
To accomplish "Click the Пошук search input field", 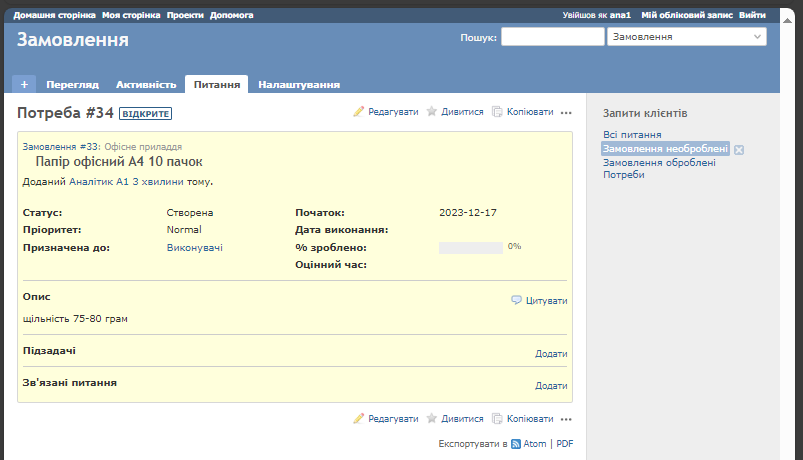I will pyautogui.click(x=552, y=37).
